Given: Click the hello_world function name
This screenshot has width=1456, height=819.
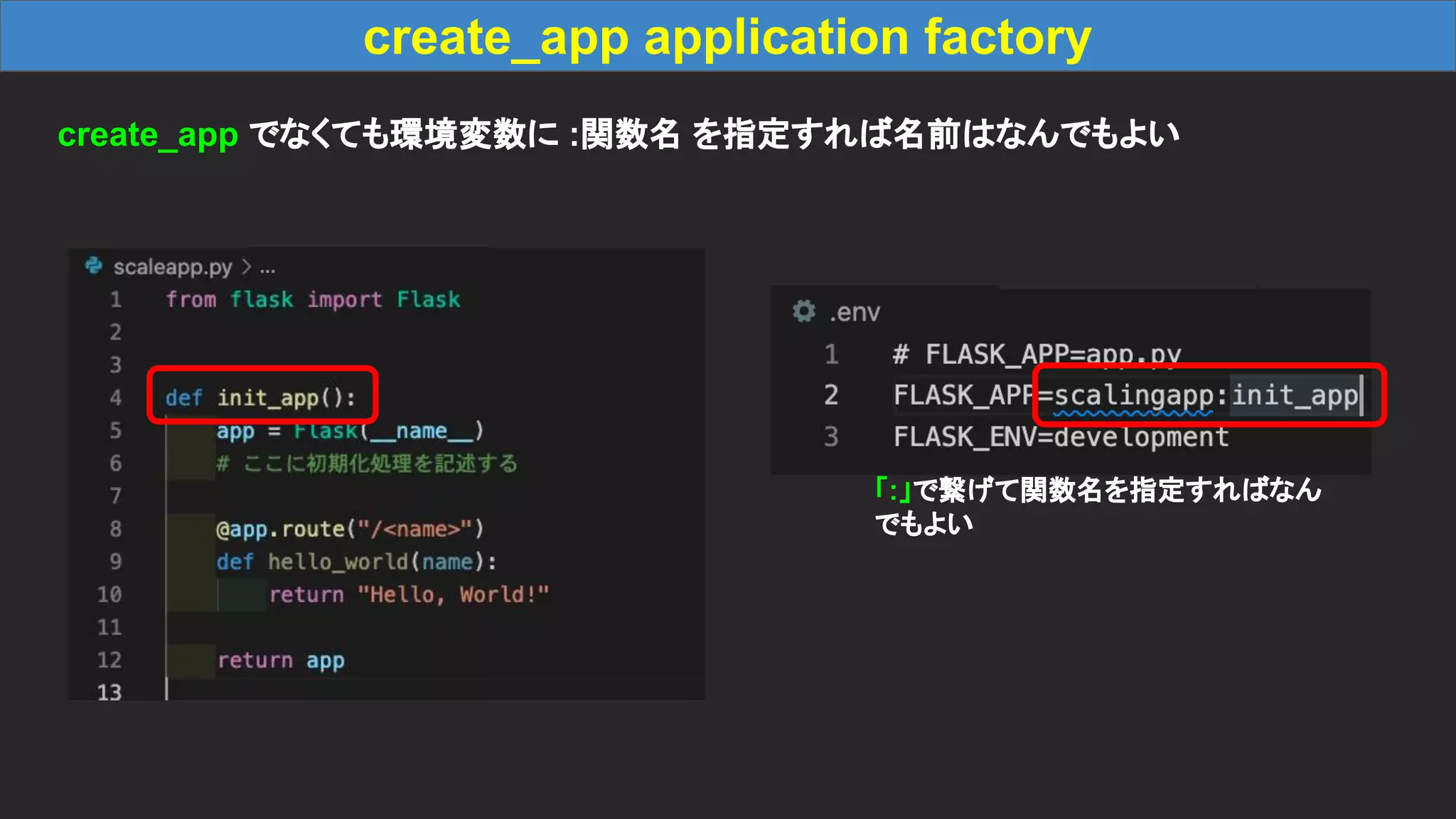Looking at the screenshot, I should click(337, 562).
